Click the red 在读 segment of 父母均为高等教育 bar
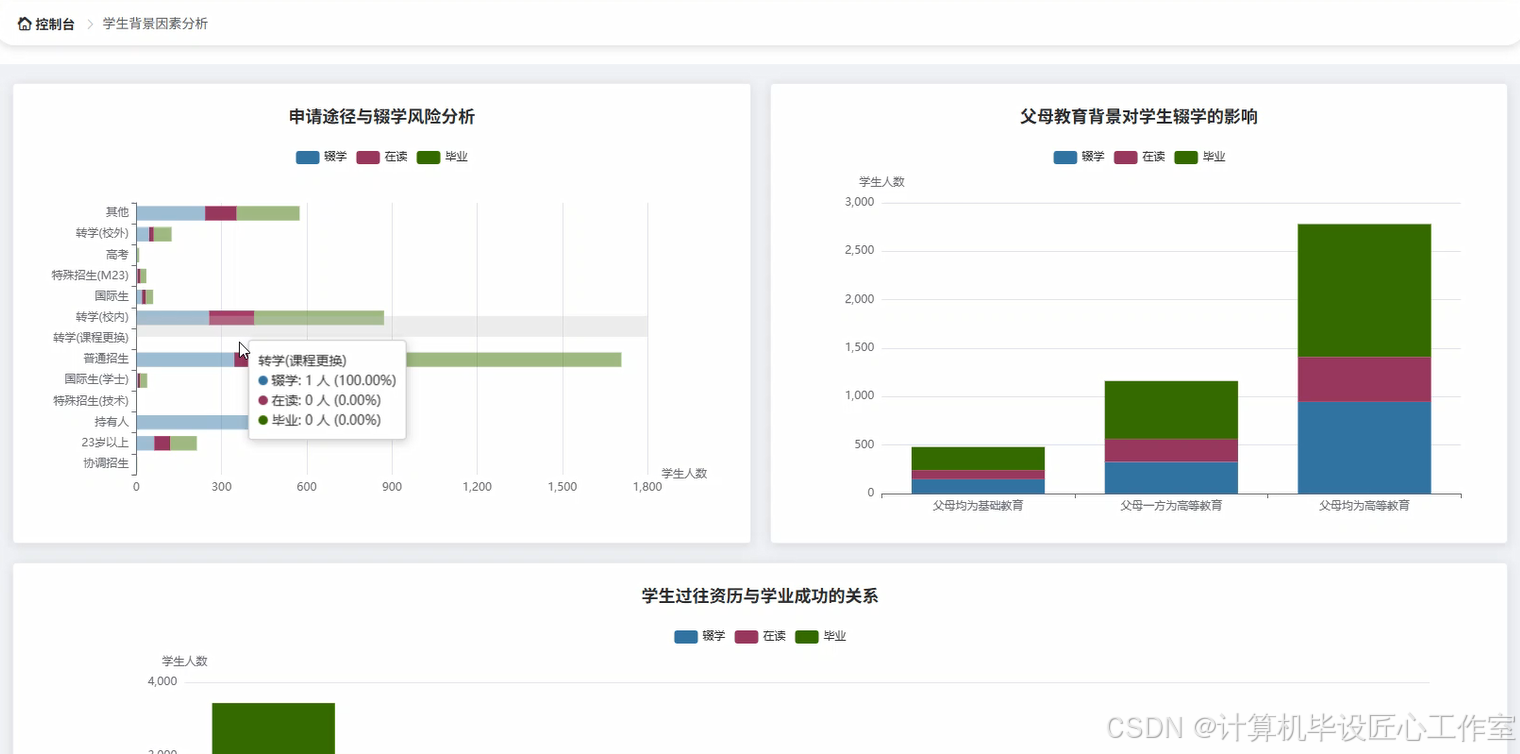Viewport: 1520px width, 754px height. pyautogui.click(x=1364, y=379)
